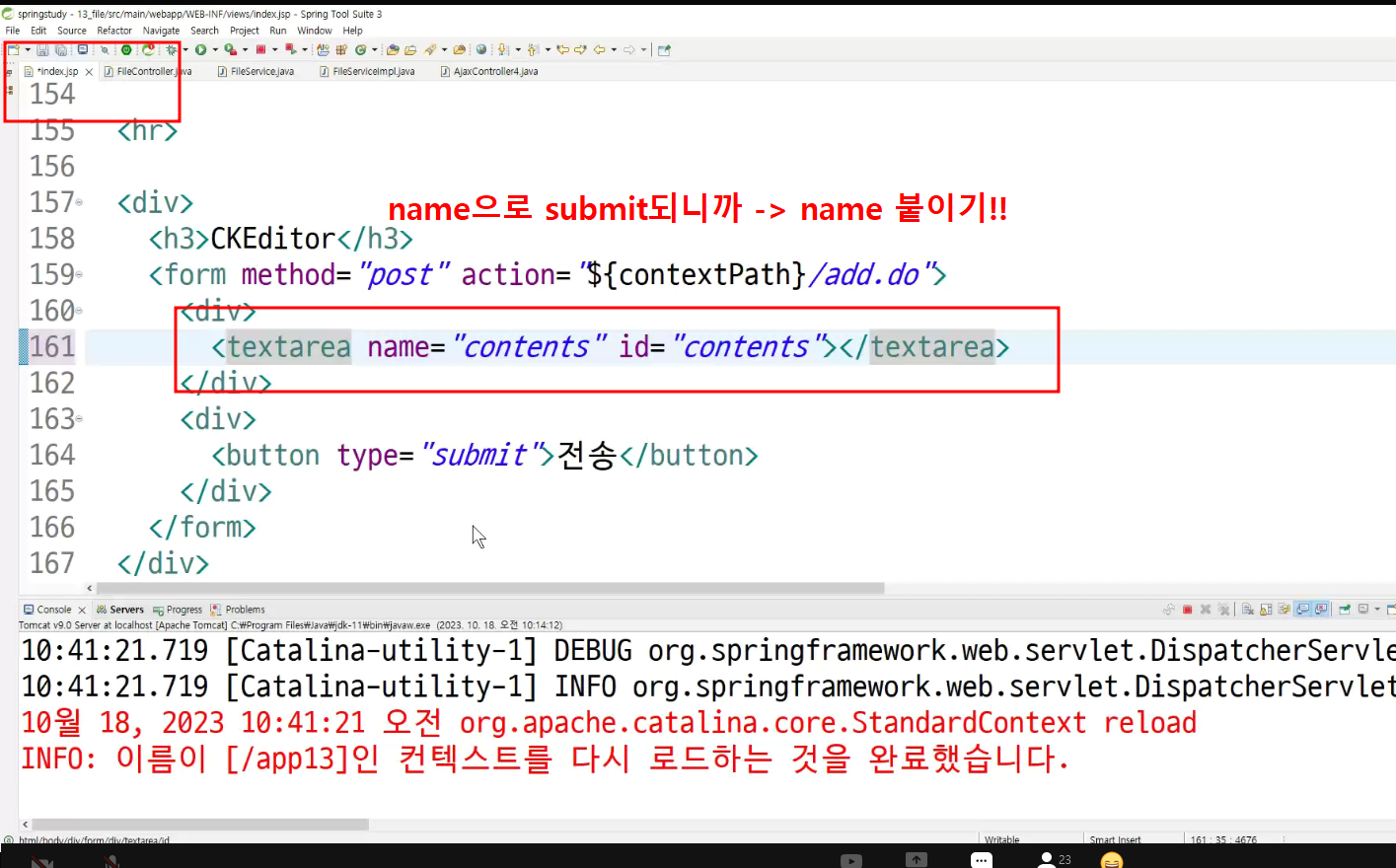This screenshot has width=1396, height=868.
Task: Click the form tag on line 159
Action: pos(548,275)
